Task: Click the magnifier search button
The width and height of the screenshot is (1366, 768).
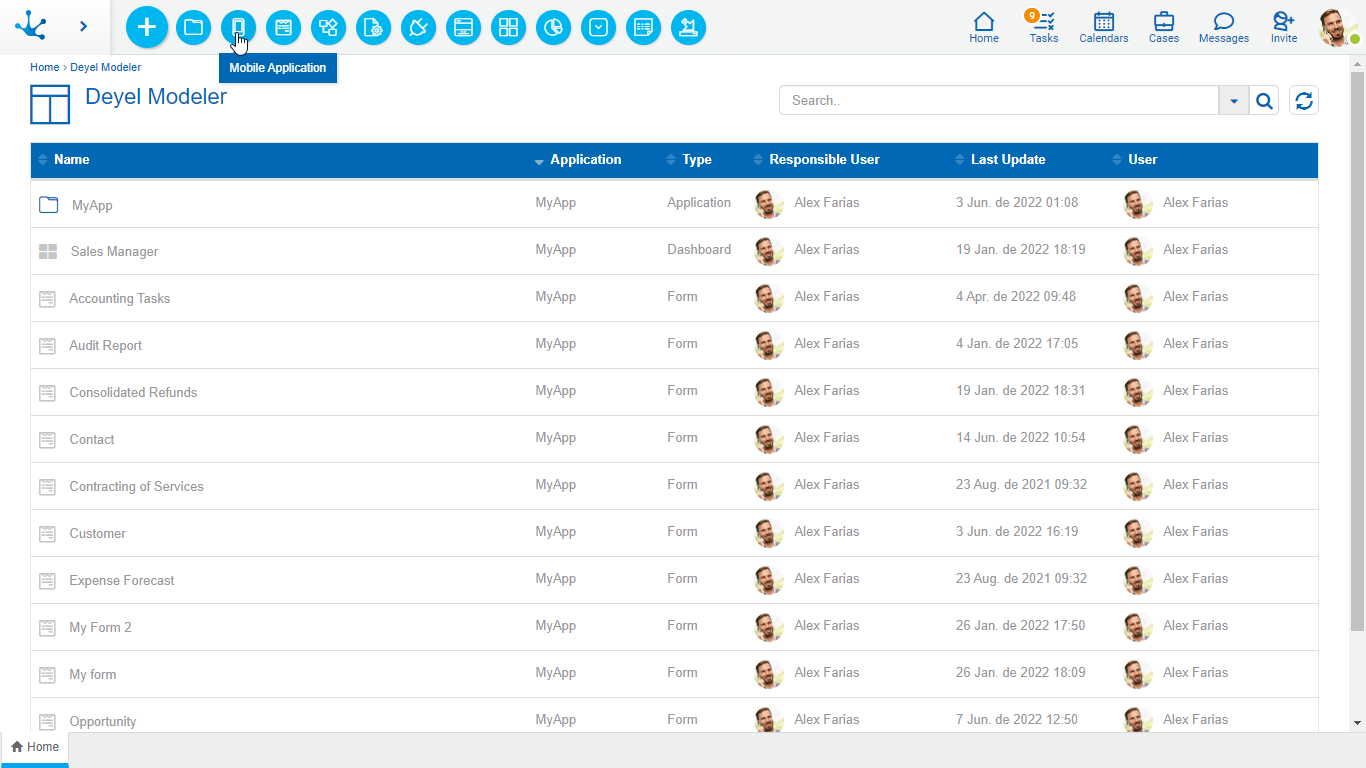Action: [1264, 100]
